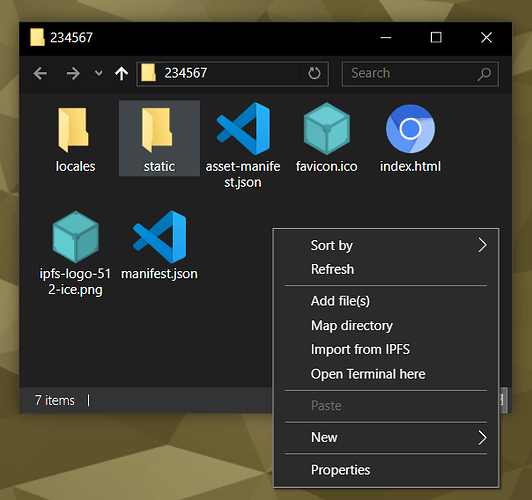Close the 234567 window
Screen dimensions: 532x500
pos(487,37)
